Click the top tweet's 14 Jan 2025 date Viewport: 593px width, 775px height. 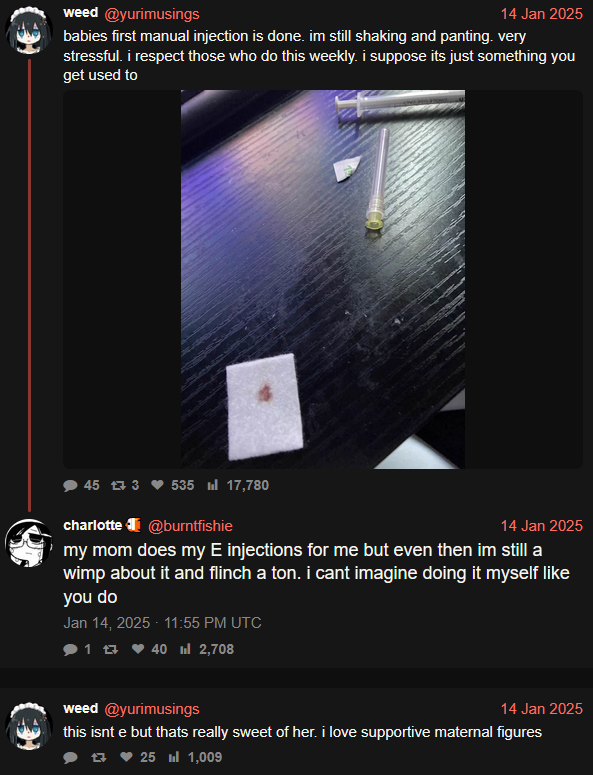[x=542, y=14]
